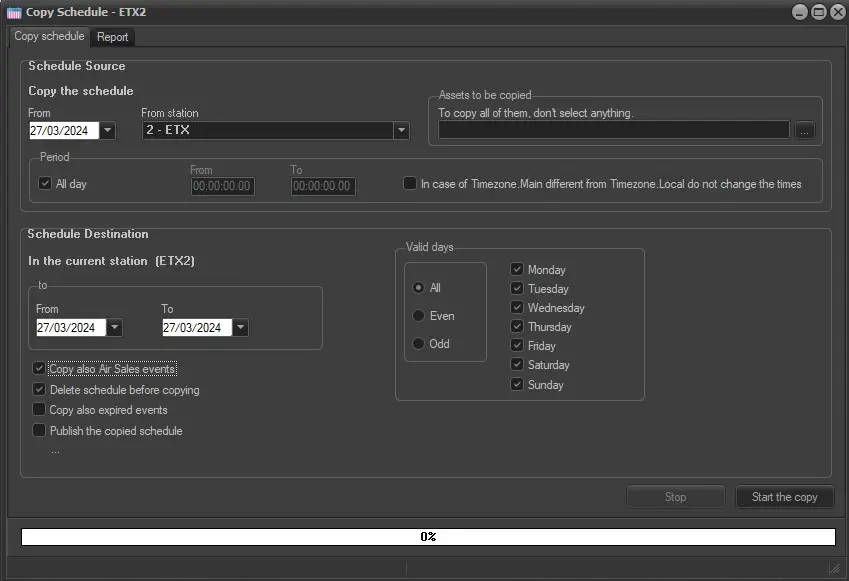Open the destination From date dropdown arrow
The width and height of the screenshot is (849, 581).
tap(115, 328)
